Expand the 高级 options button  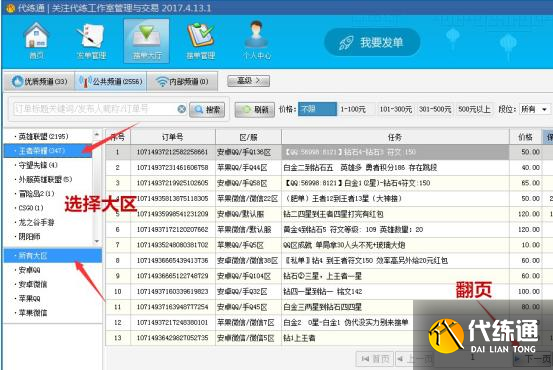[249, 81]
